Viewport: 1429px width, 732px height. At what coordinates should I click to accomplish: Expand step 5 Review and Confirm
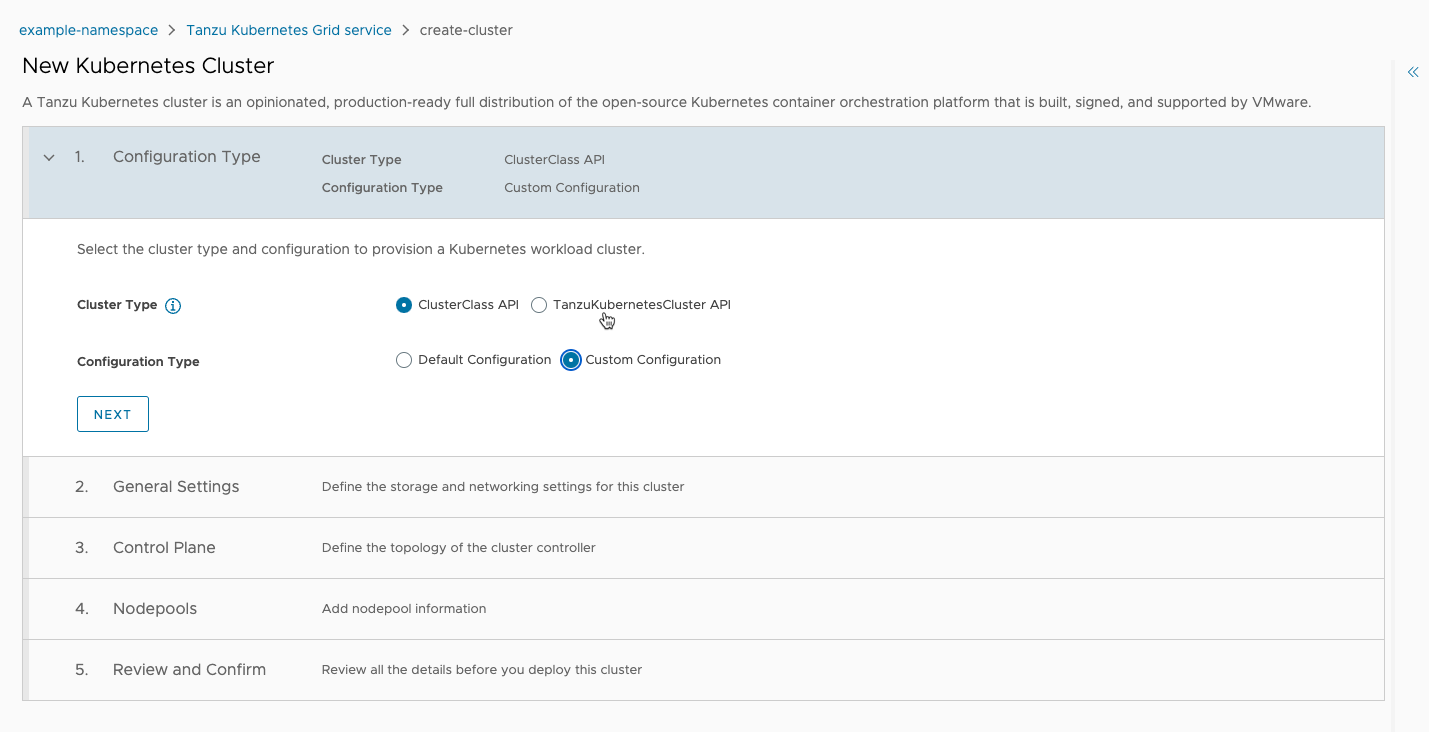(x=704, y=670)
